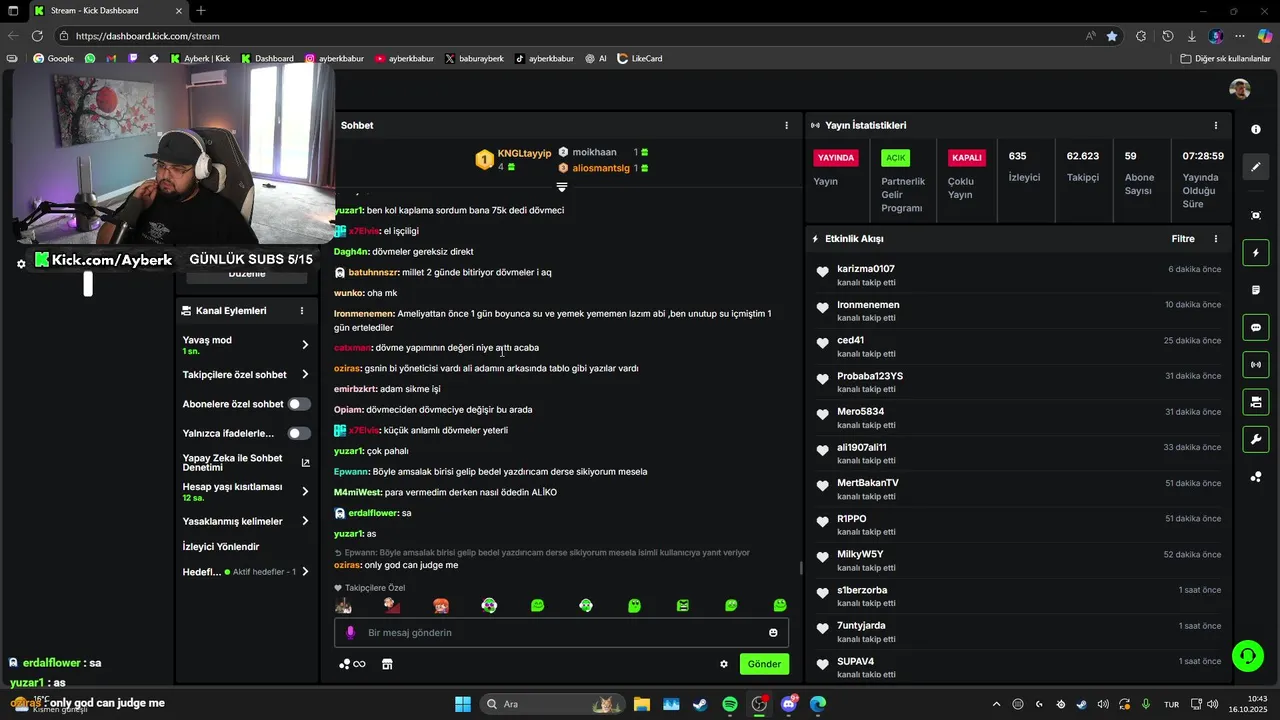
Task: Toggle Yalnızca ifadelerle switch
Action: coord(299,433)
